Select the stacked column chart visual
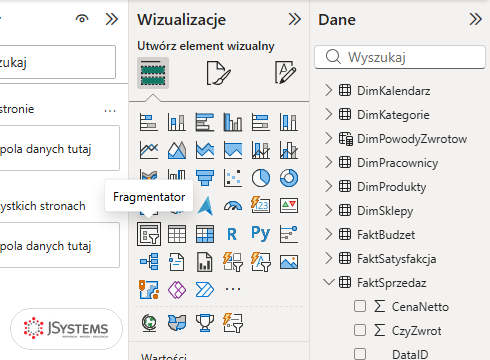490x360 pixels. click(177, 122)
